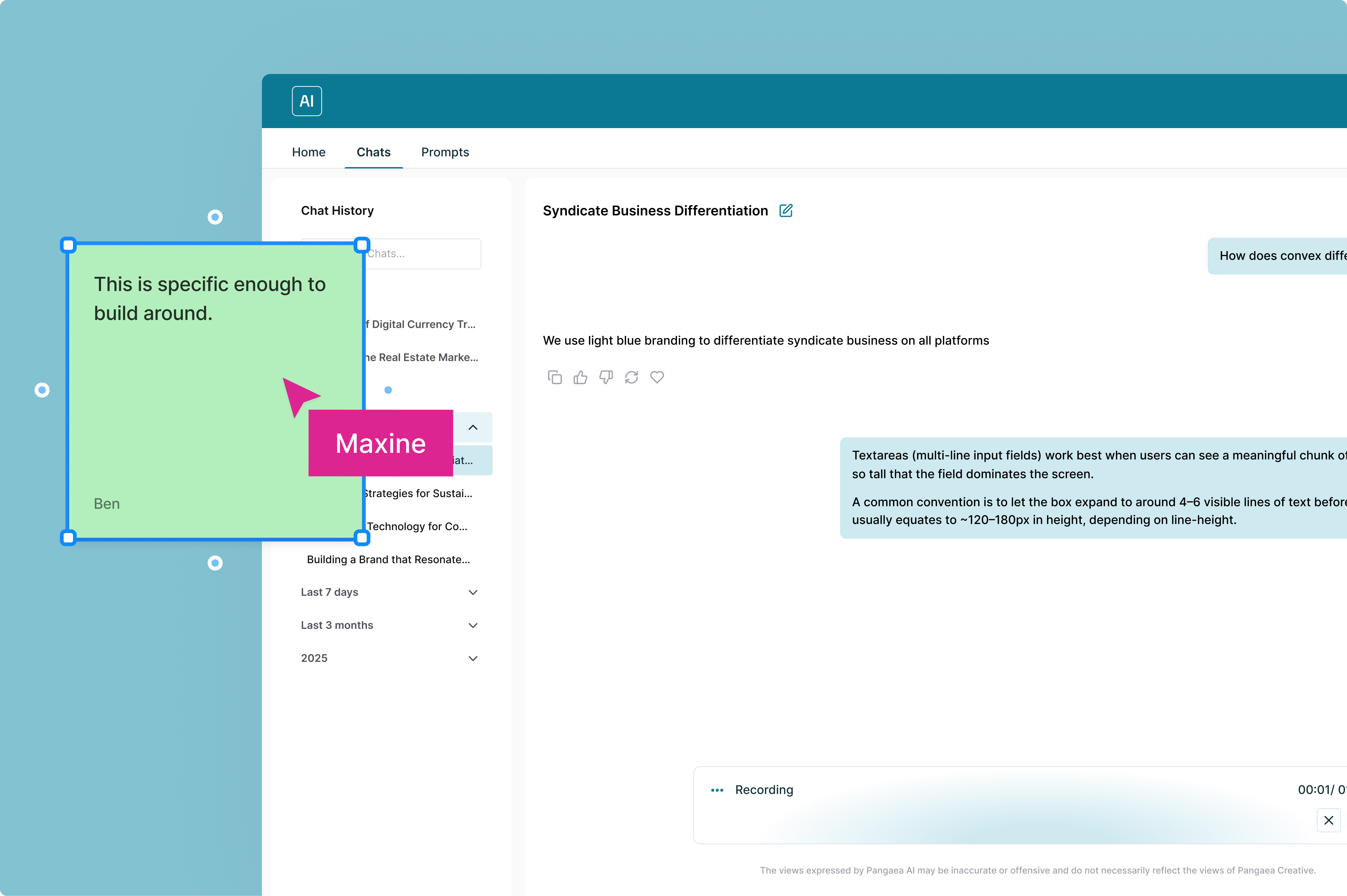Image resolution: width=1347 pixels, height=896 pixels.
Task: Click the AI logo icon in header
Action: (307, 101)
